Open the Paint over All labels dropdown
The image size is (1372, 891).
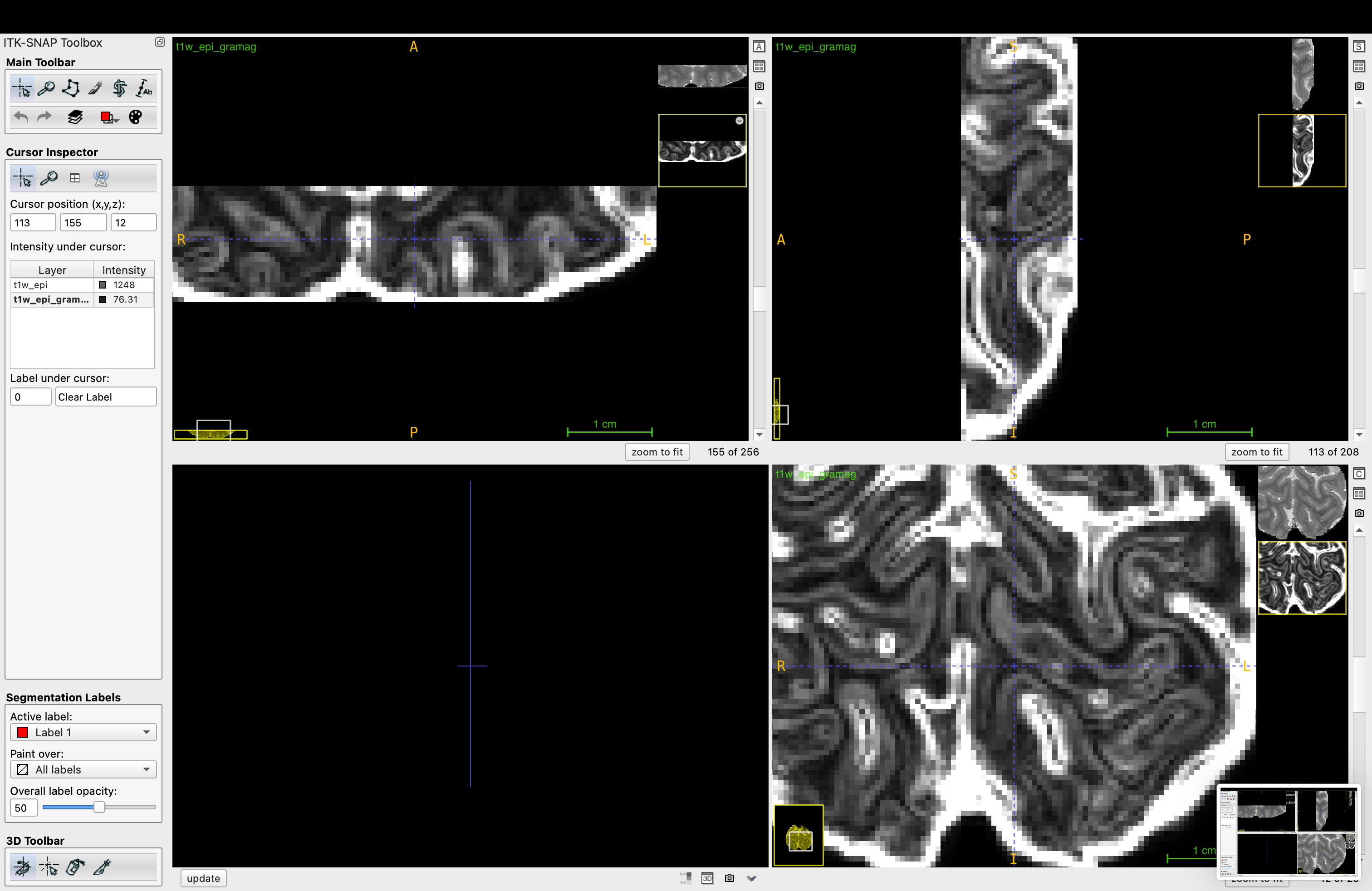coord(83,769)
